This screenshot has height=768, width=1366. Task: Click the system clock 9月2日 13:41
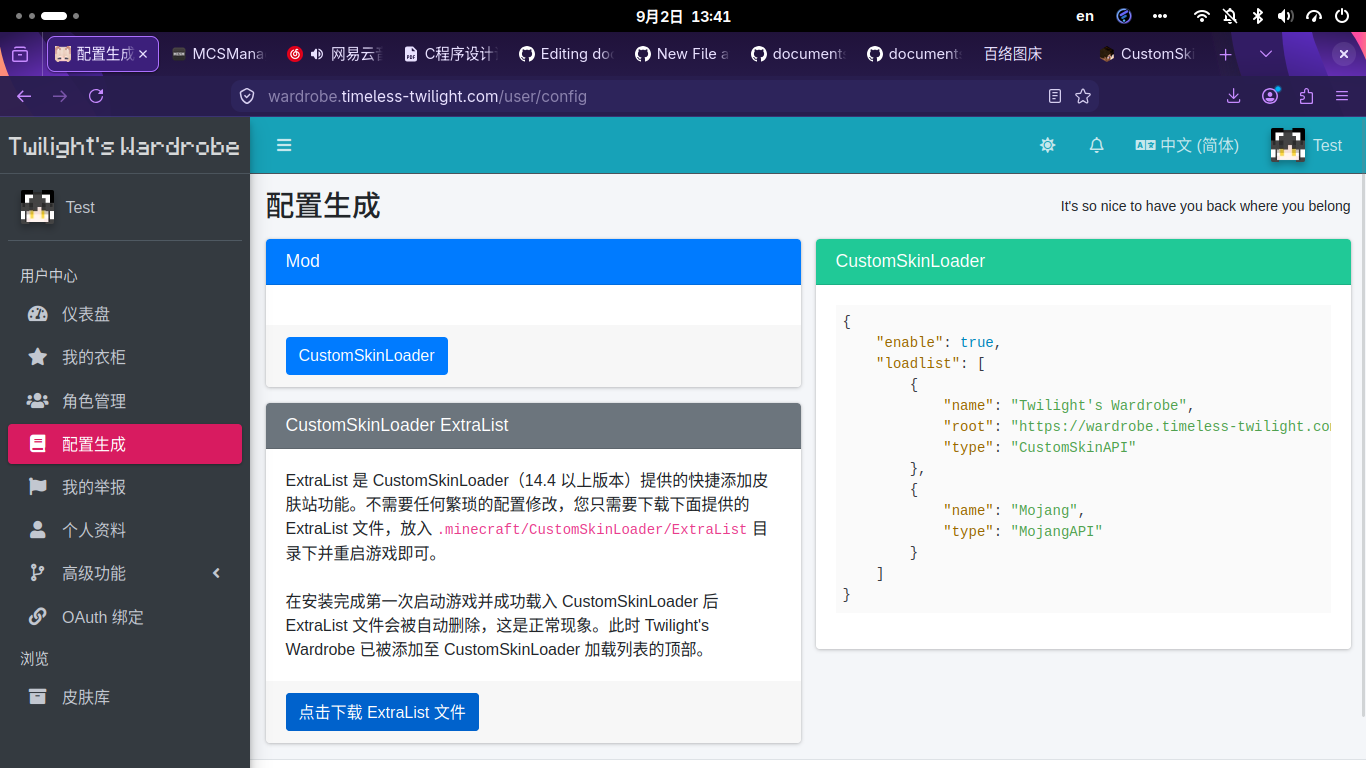coord(683,16)
